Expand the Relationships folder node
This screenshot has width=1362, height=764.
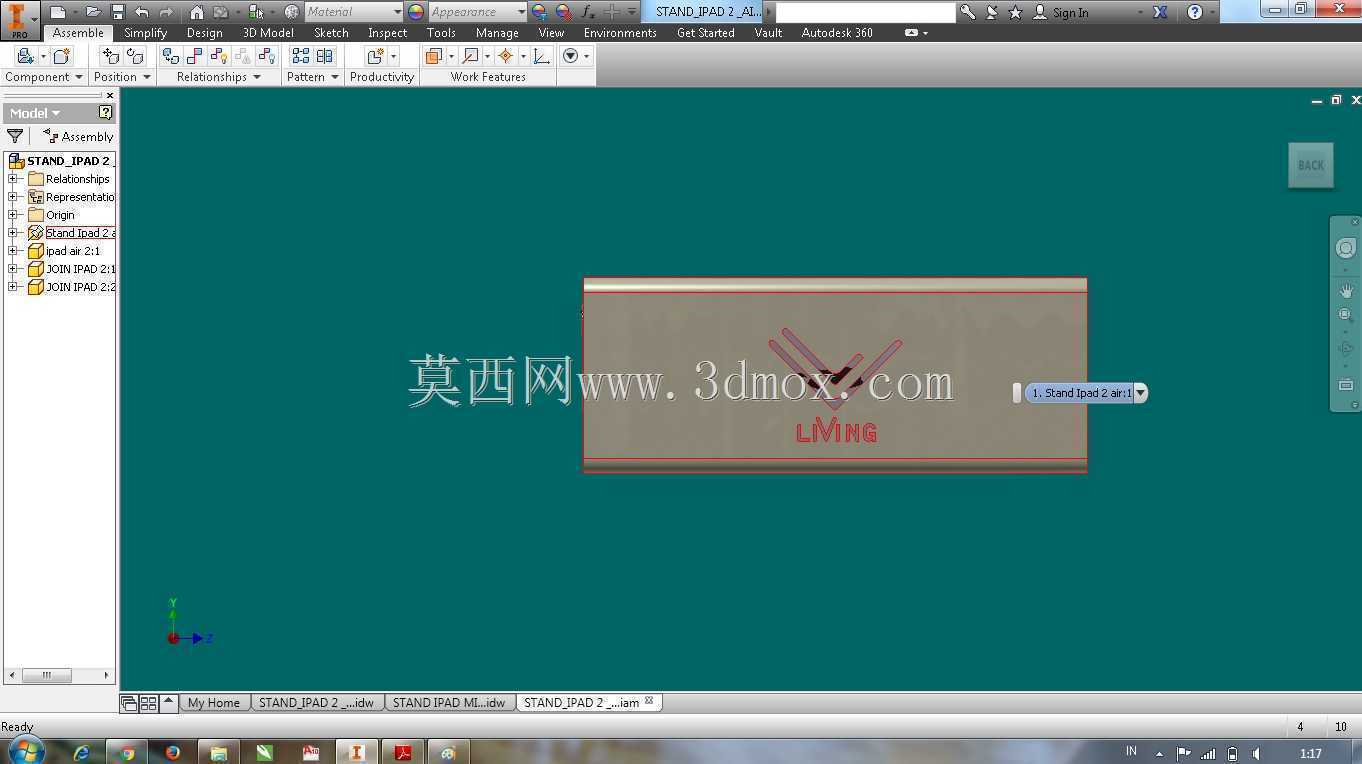coord(13,179)
